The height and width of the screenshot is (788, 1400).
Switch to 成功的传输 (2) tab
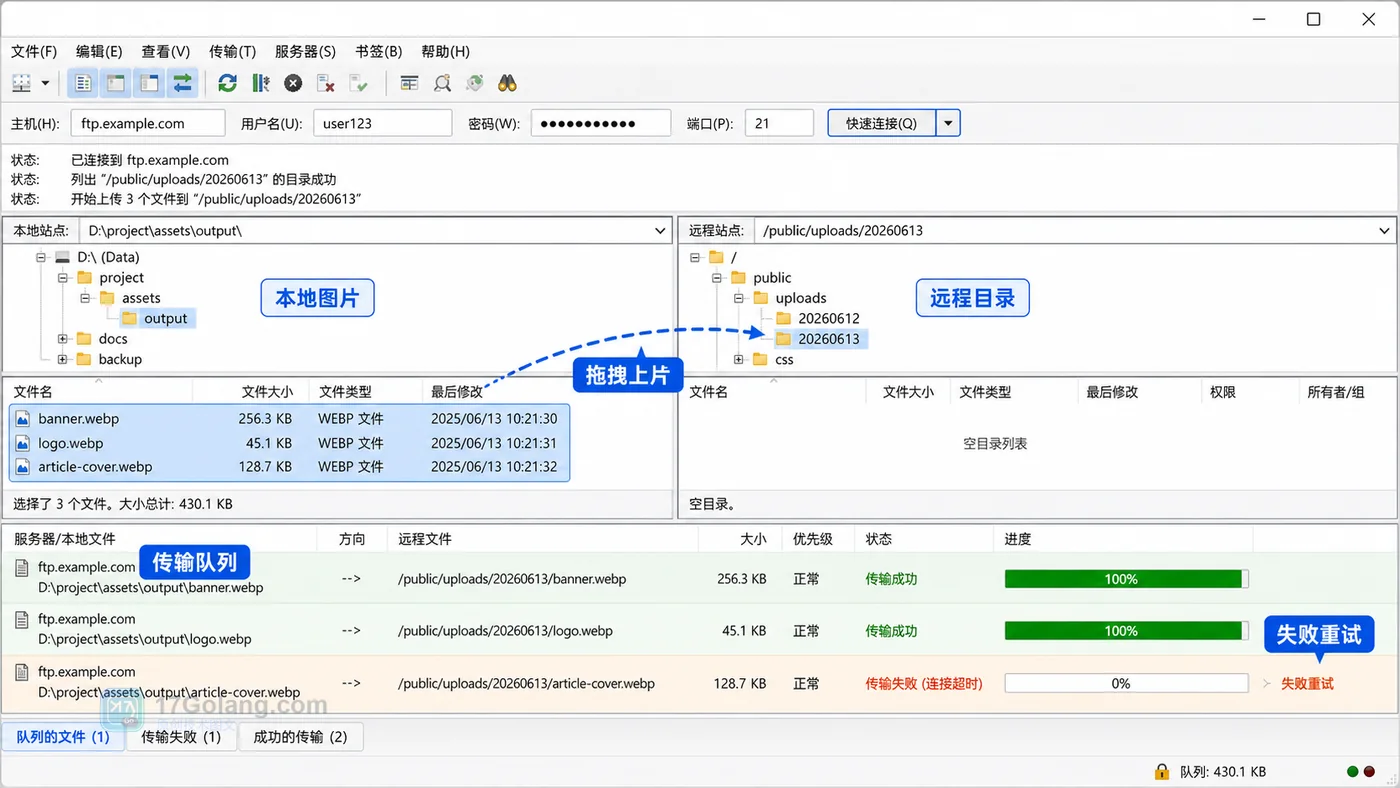click(300, 737)
